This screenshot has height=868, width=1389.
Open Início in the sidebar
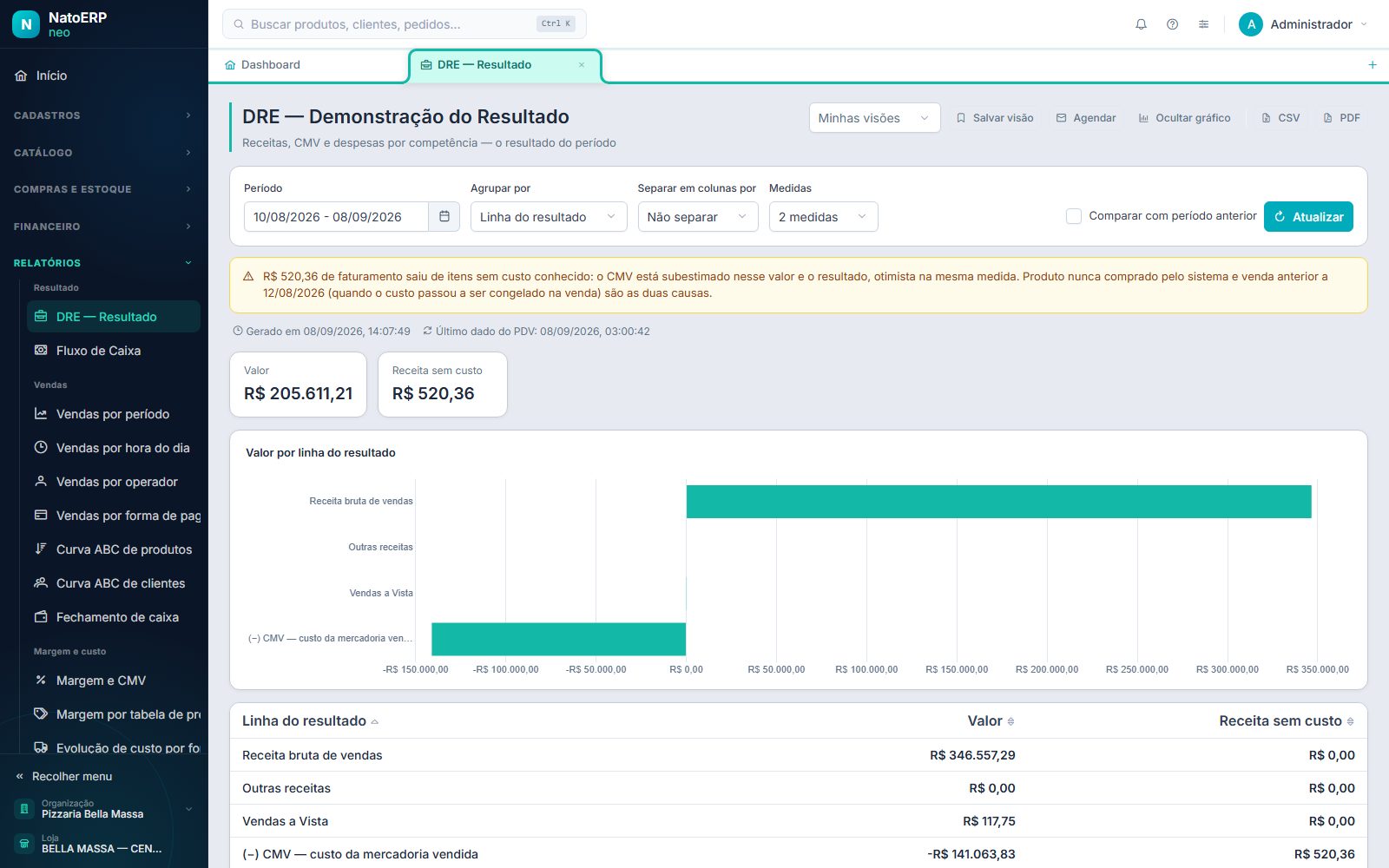(x=104, y=76)
